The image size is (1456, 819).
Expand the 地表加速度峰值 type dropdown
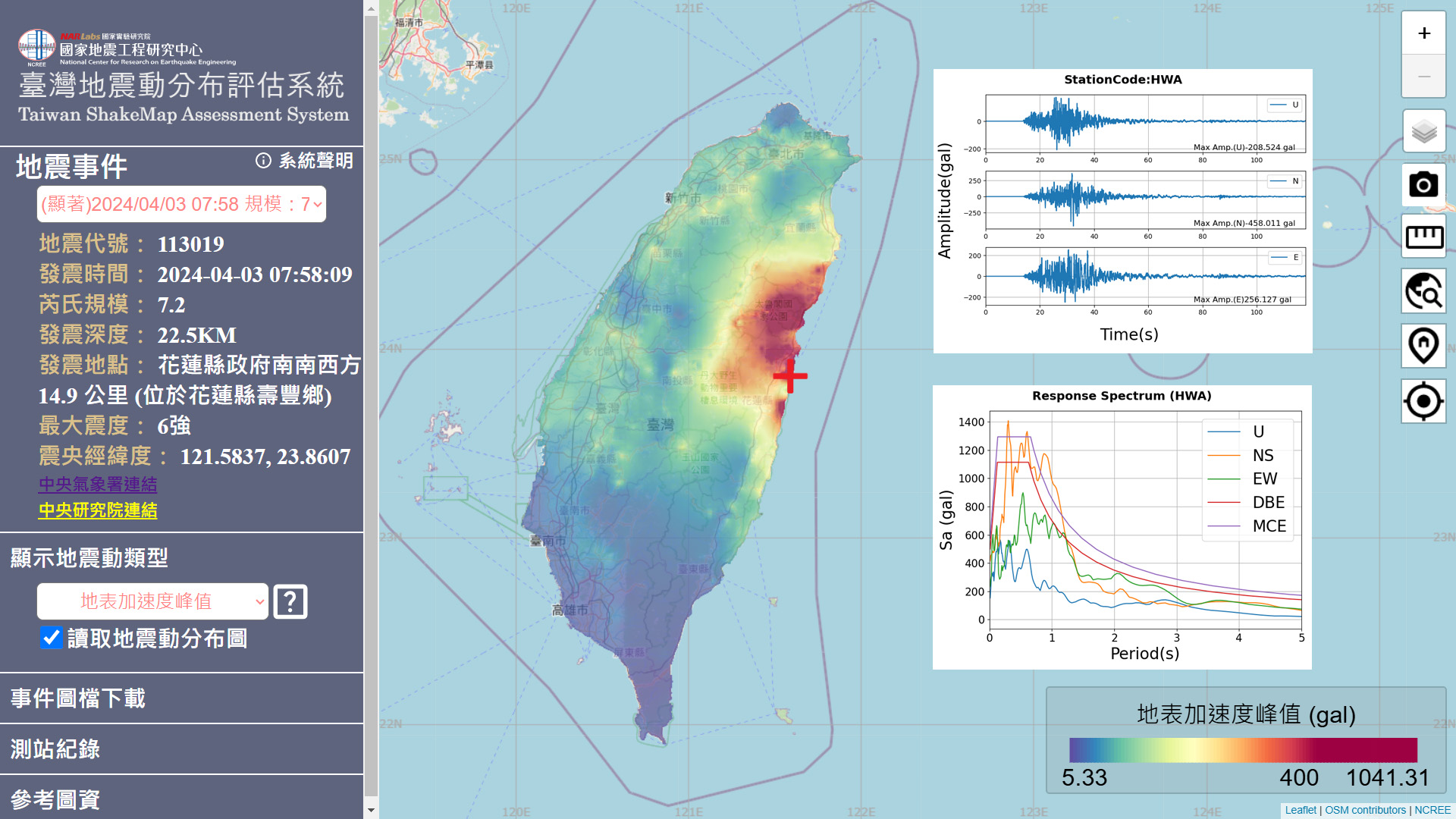[152, 601]
